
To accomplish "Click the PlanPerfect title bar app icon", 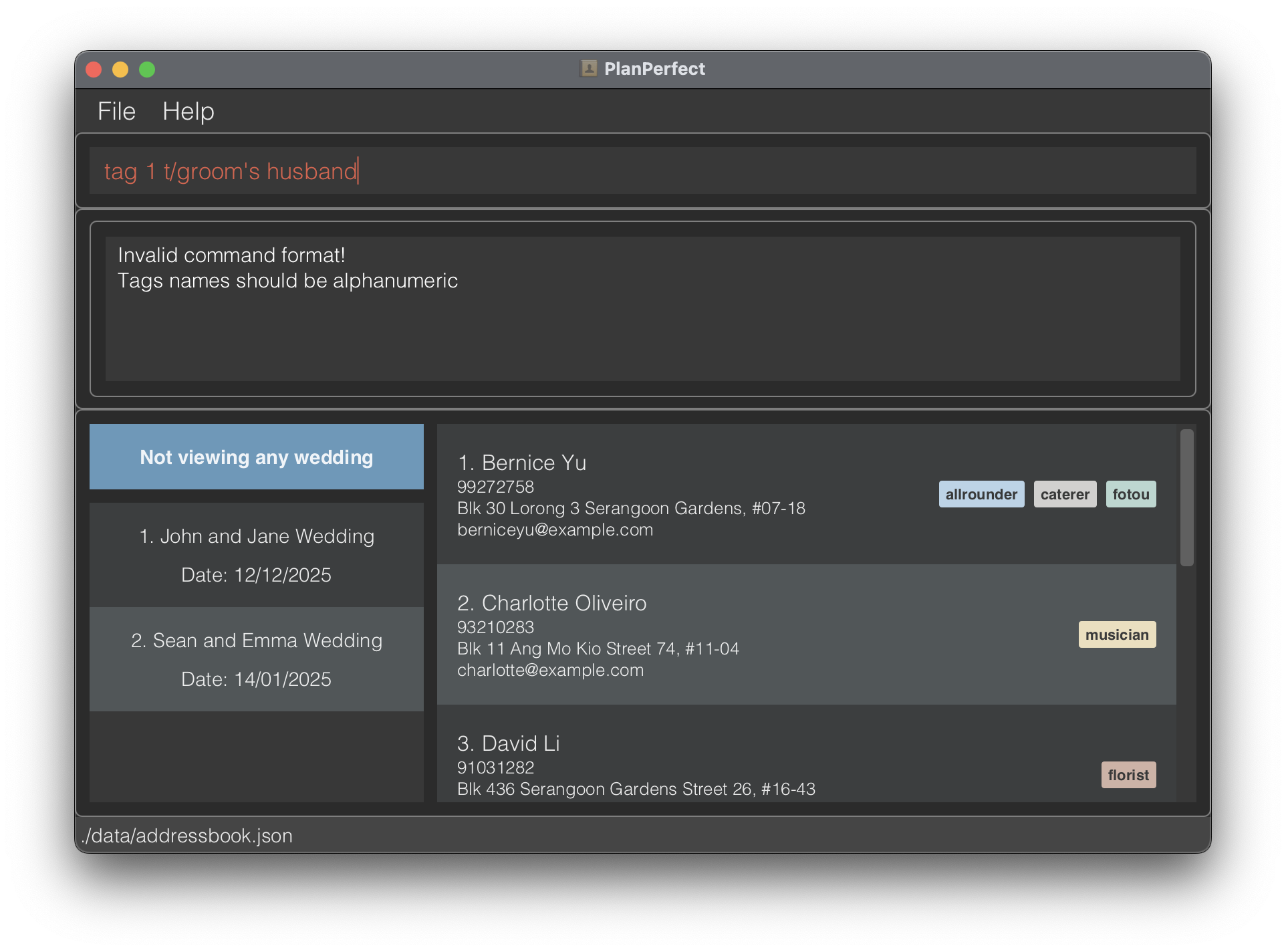I will (588, 68).
